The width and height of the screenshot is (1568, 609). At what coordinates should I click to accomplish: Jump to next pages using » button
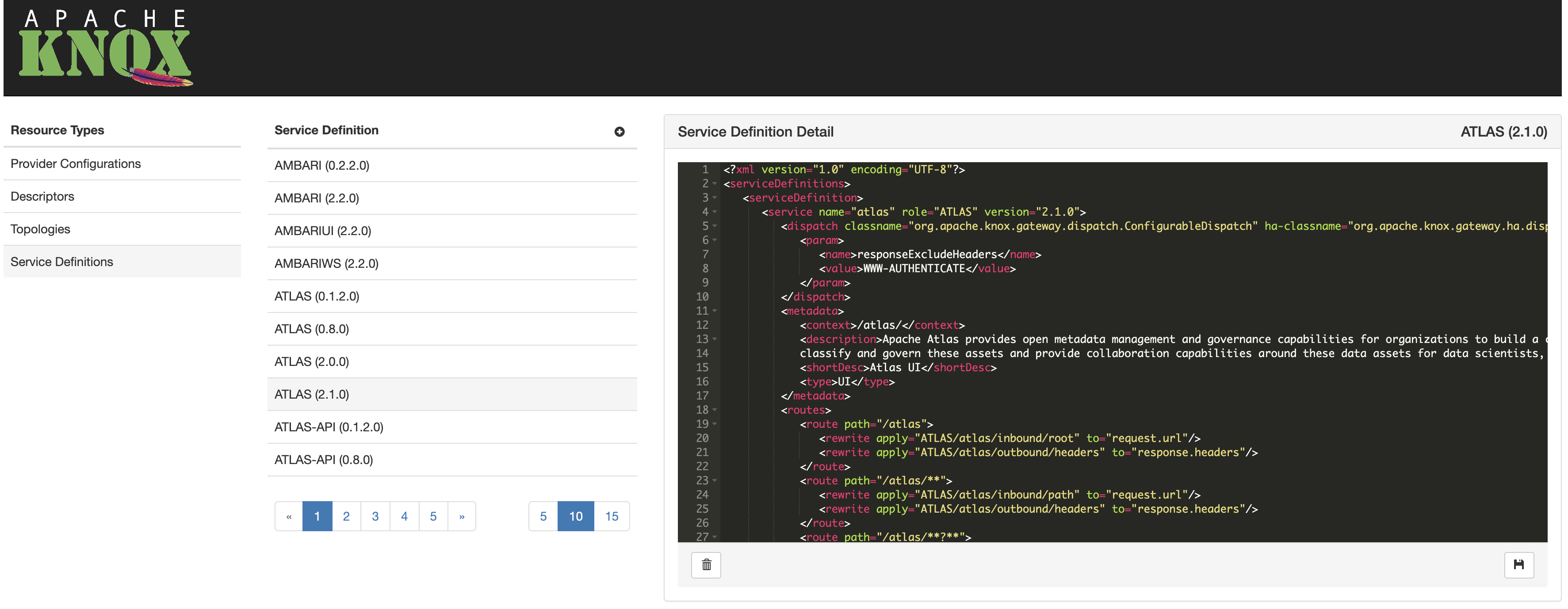pos(462,515)
